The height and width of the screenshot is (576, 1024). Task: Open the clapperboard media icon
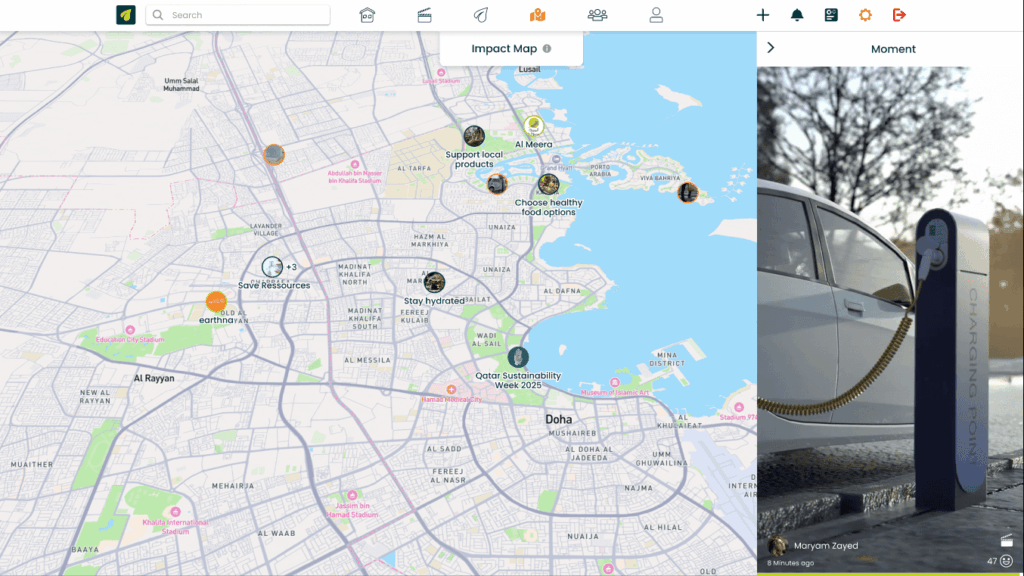(x=424, y=14)
